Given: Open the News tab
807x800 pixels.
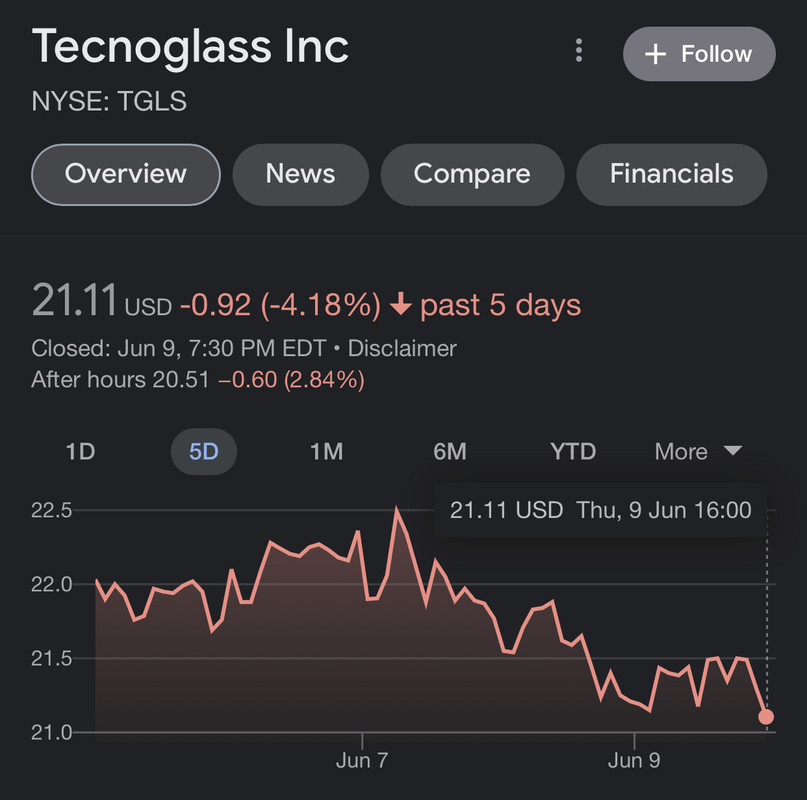Looking at the screenshot, I should pyautogui.click(x=300, y=174).
